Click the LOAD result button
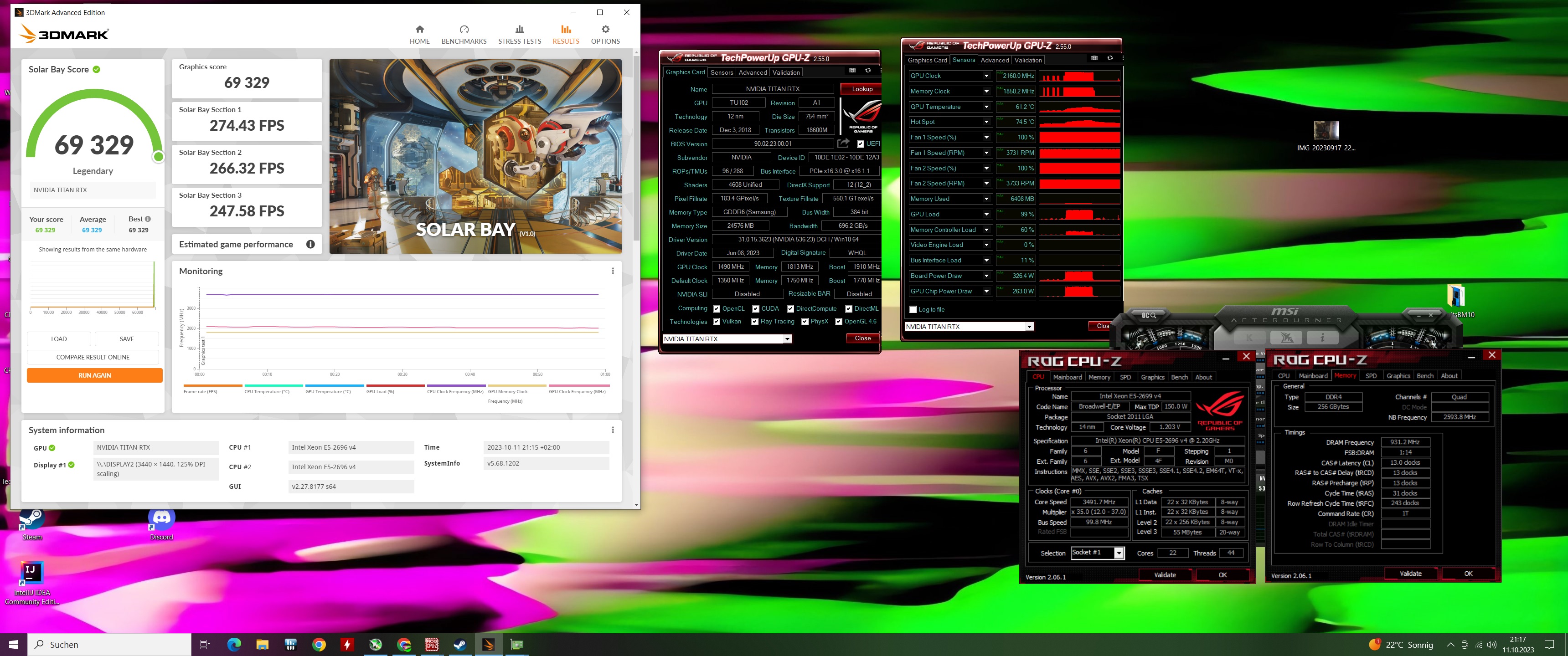The image size is (1568, 656). pyautogui.click(x=59, y=339)
